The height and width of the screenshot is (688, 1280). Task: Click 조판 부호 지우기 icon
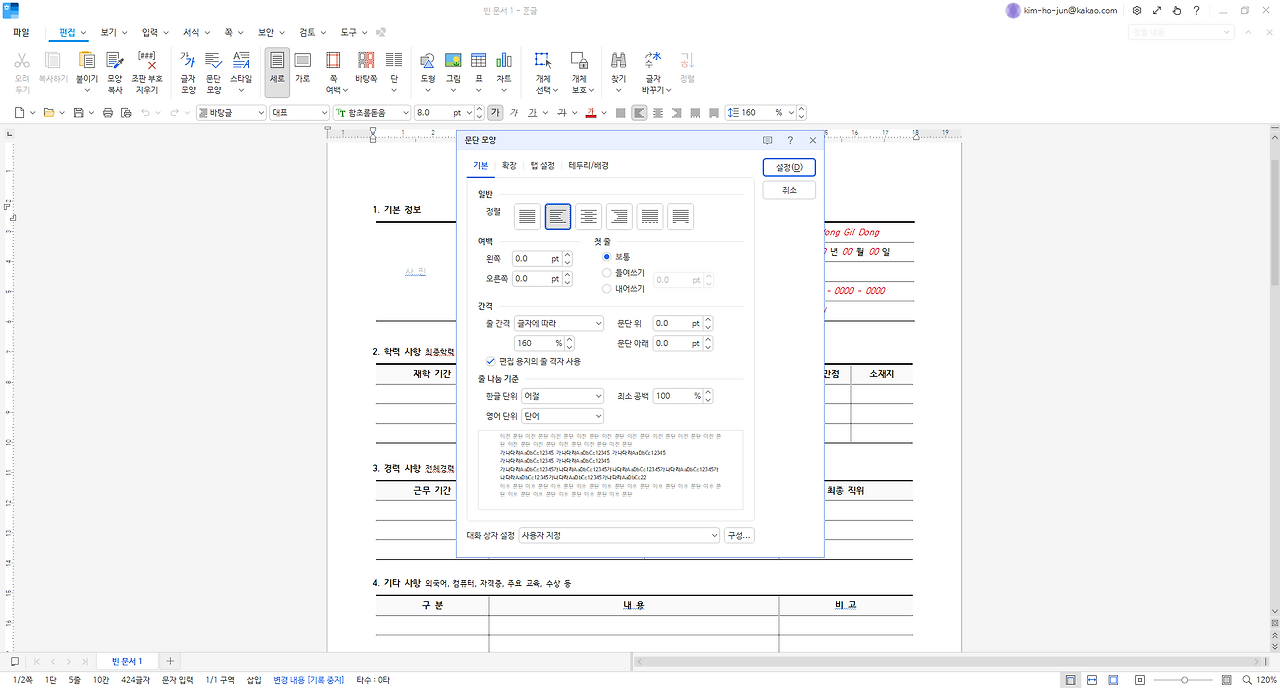[147, 71]
